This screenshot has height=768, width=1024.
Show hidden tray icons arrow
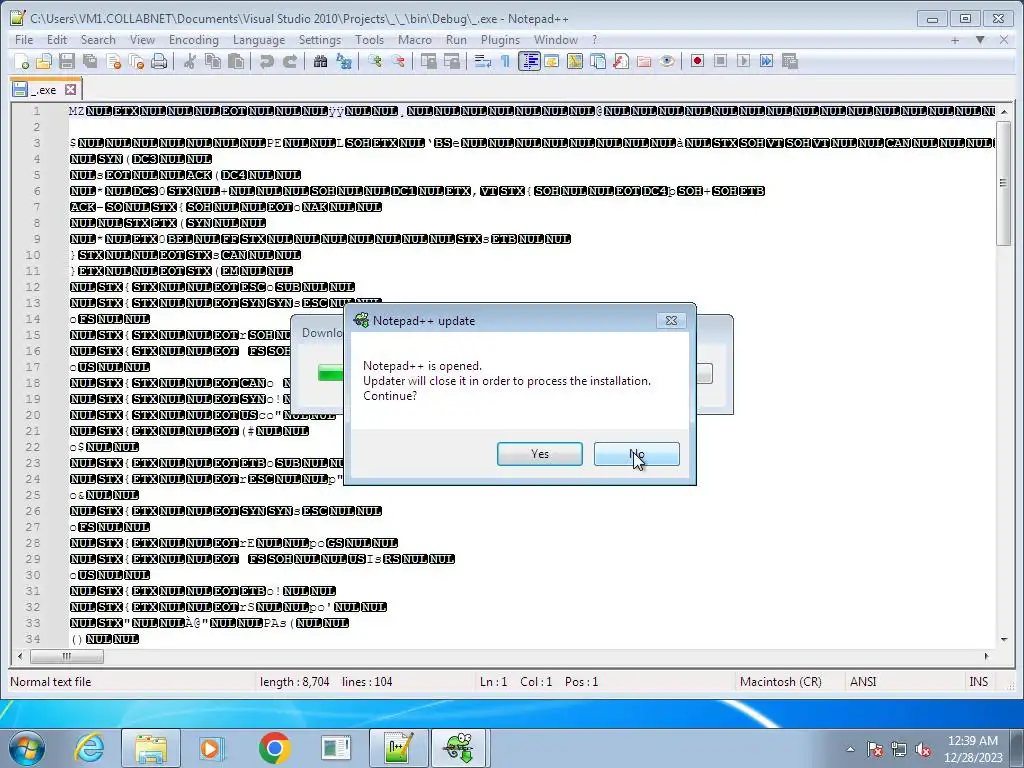click(850, 749)
